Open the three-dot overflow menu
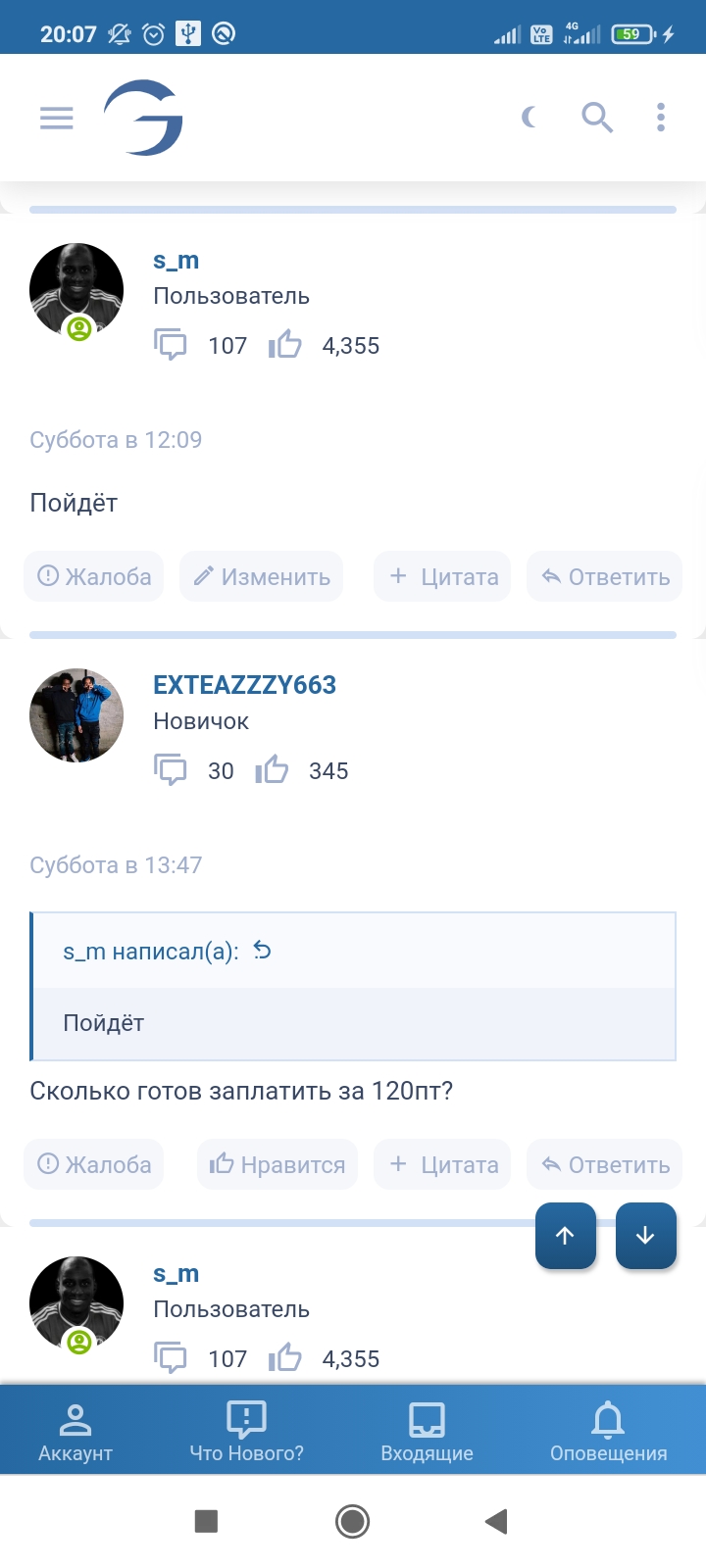The height and width of the screenshot is (1568, 706). (661, 119)
